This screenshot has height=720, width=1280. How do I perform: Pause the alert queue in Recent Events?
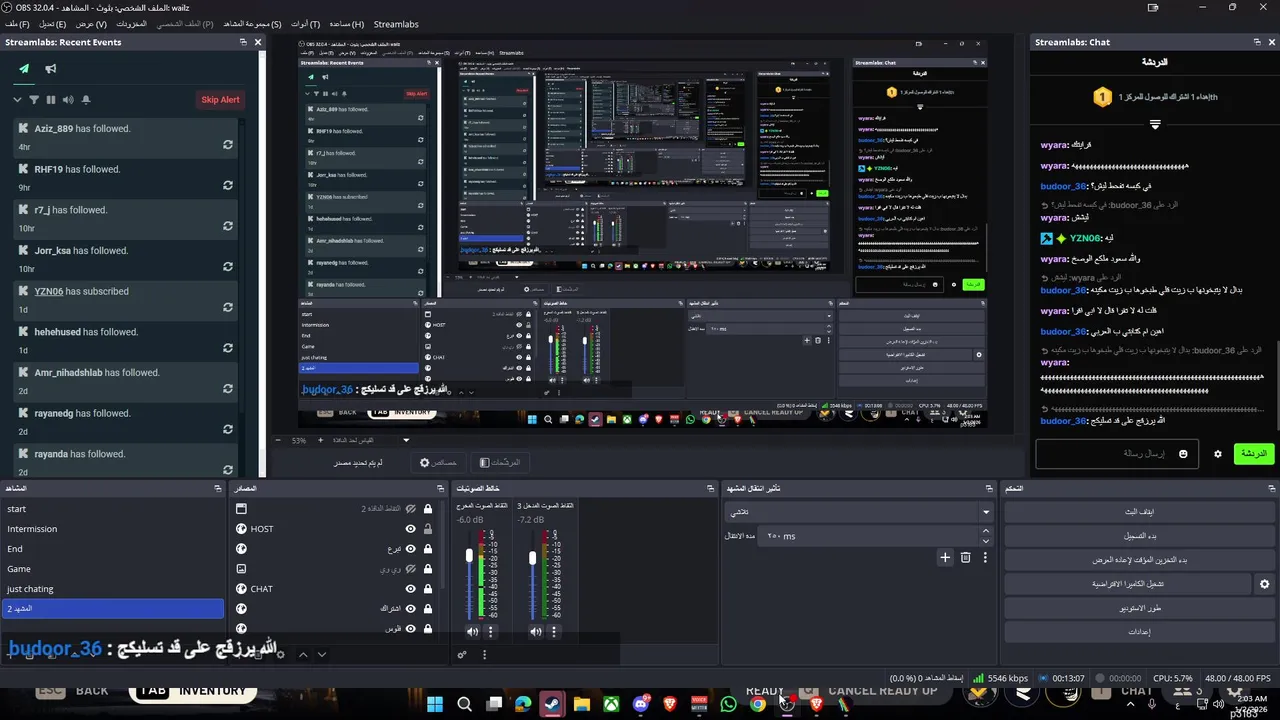coord(51,100)
